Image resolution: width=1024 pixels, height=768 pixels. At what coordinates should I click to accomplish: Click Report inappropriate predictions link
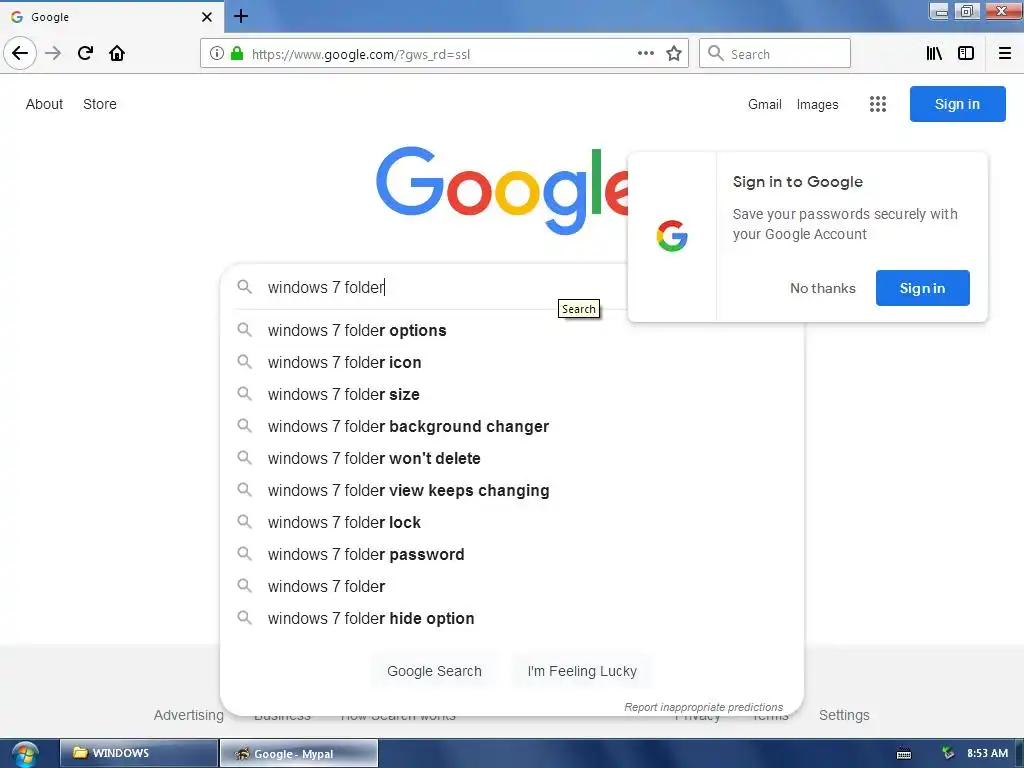pyautogui.click(x=703, y=707)
